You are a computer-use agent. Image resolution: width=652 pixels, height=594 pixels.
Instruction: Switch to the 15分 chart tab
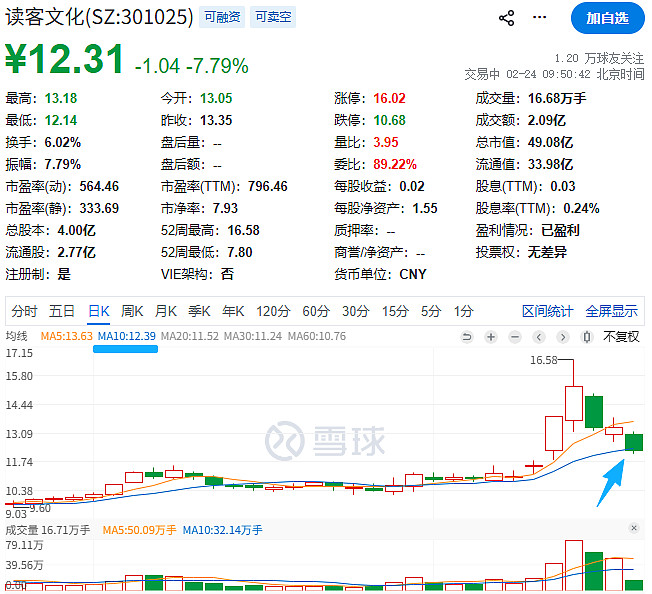pyautogui.click(x=395, y=311)
